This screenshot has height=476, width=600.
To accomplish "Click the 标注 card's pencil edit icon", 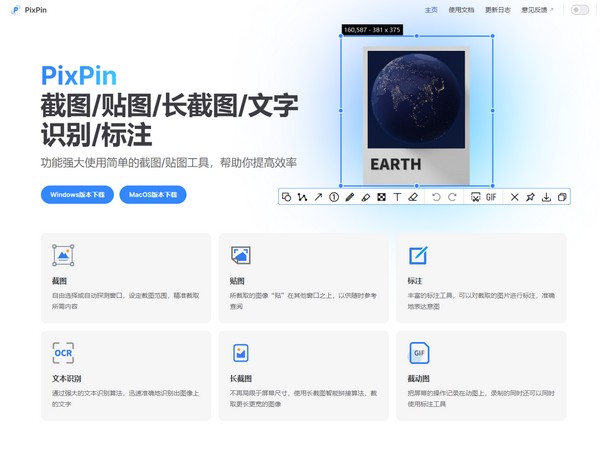I will 418,255.
